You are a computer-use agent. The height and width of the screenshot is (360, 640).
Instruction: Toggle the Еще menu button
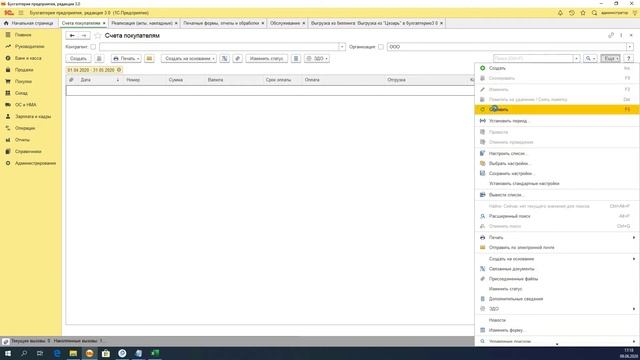tap(610, 59)
